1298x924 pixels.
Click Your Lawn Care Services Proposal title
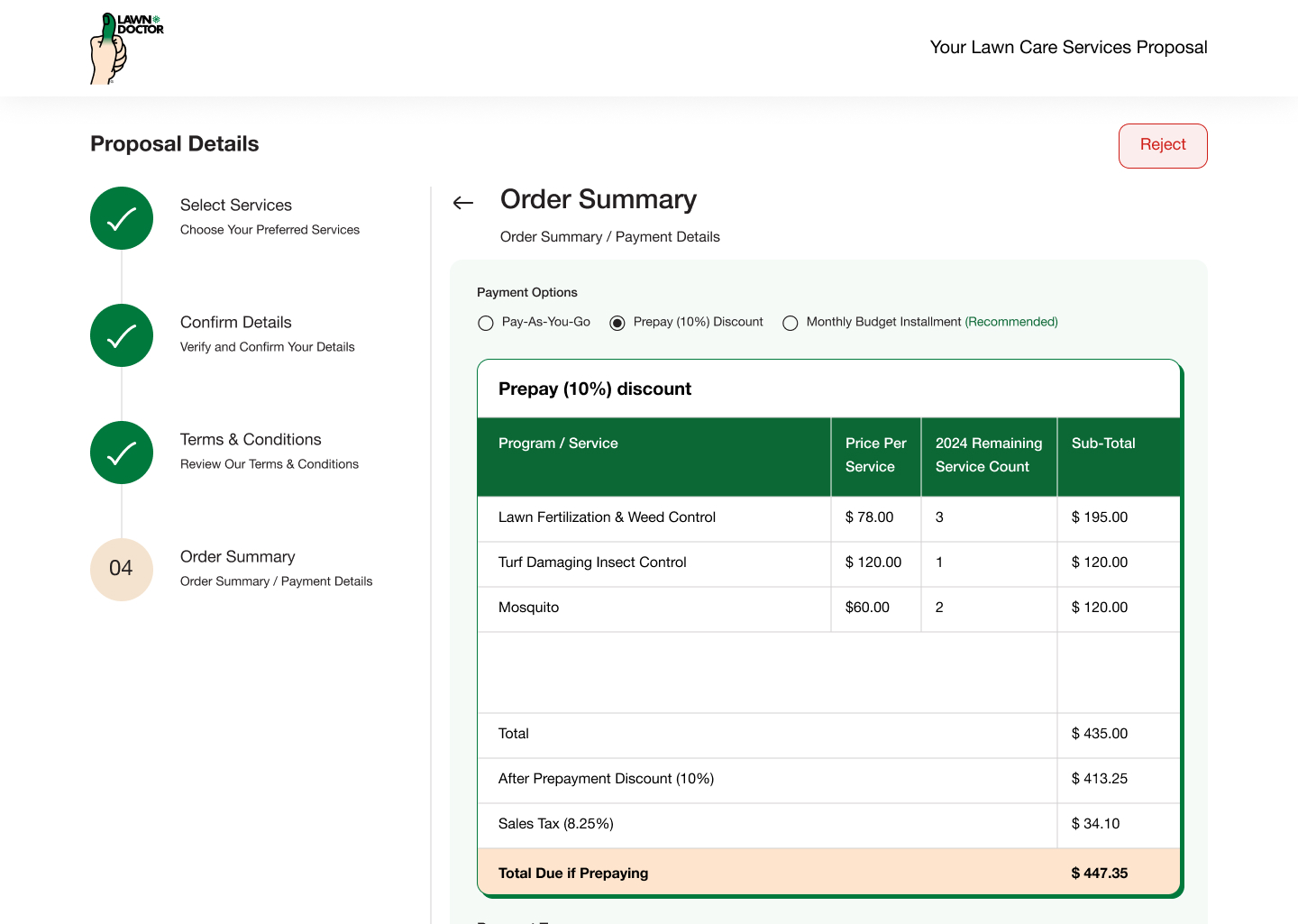(x=1069, y=48)
